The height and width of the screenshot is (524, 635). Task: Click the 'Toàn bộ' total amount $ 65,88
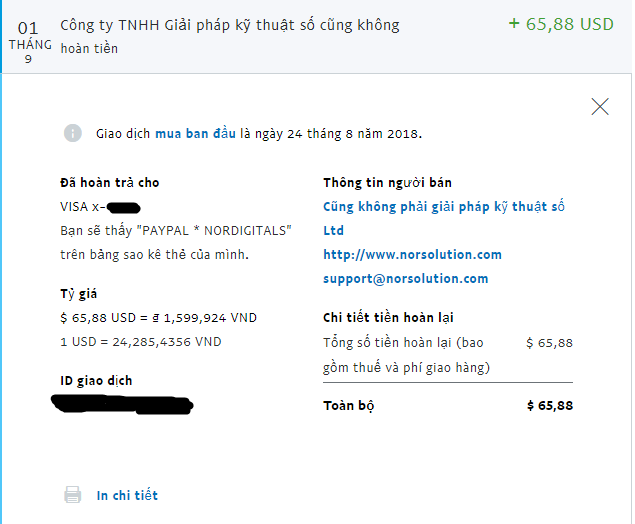pyautogui.click(x=550, y=405)
